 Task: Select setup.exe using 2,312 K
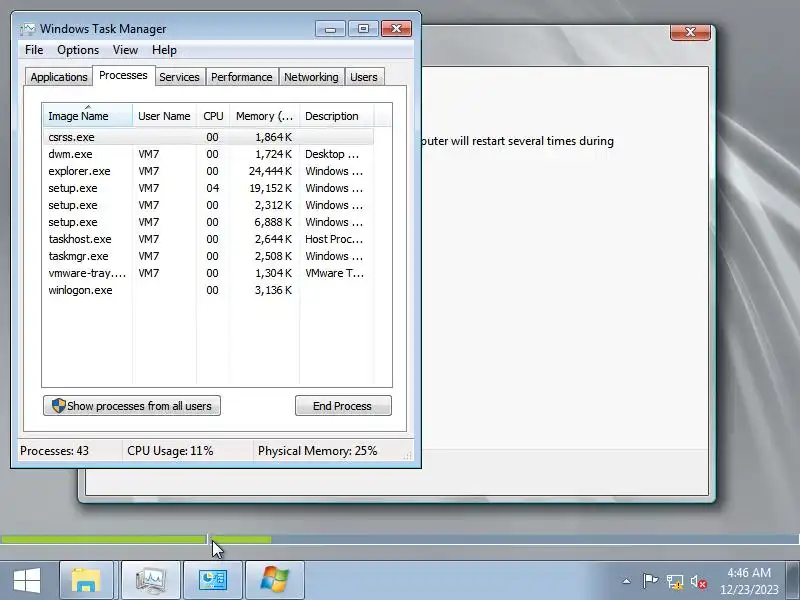[208, 205]
